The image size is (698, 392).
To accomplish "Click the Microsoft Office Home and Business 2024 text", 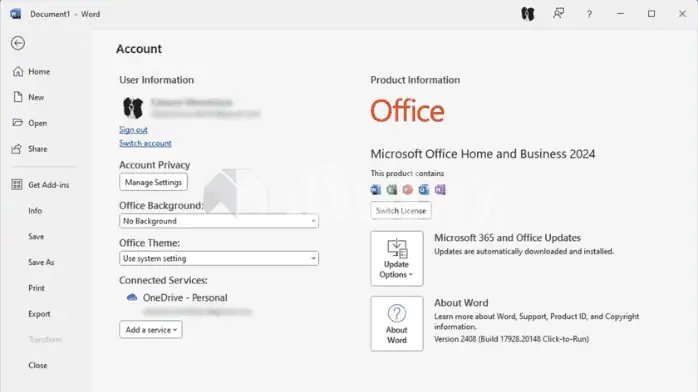I will (x=483, y=154).
